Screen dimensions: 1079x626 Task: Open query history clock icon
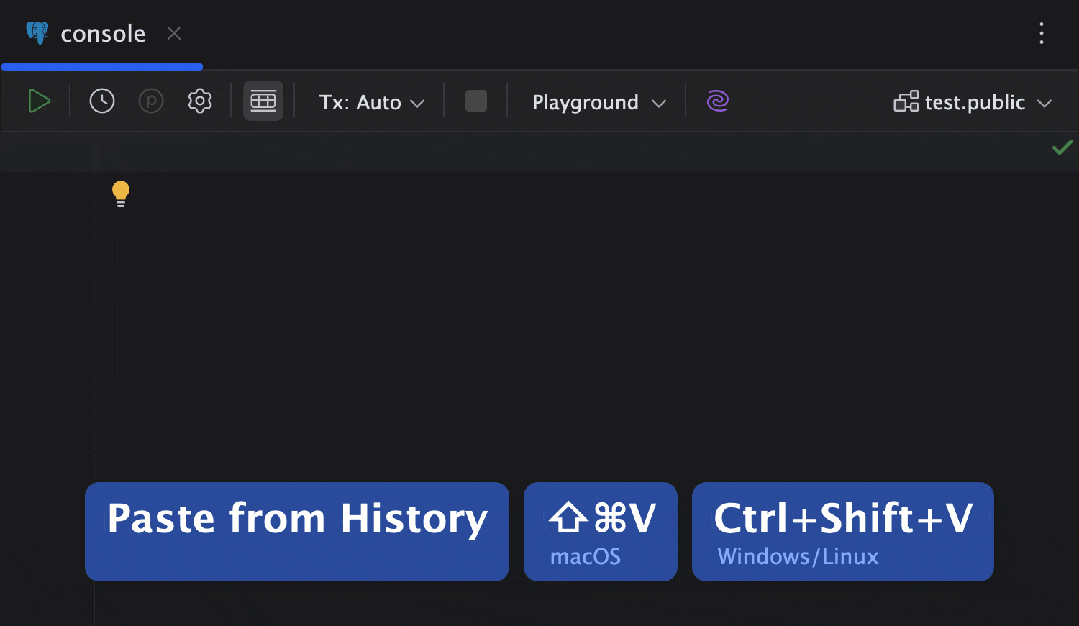pos(102,102)
